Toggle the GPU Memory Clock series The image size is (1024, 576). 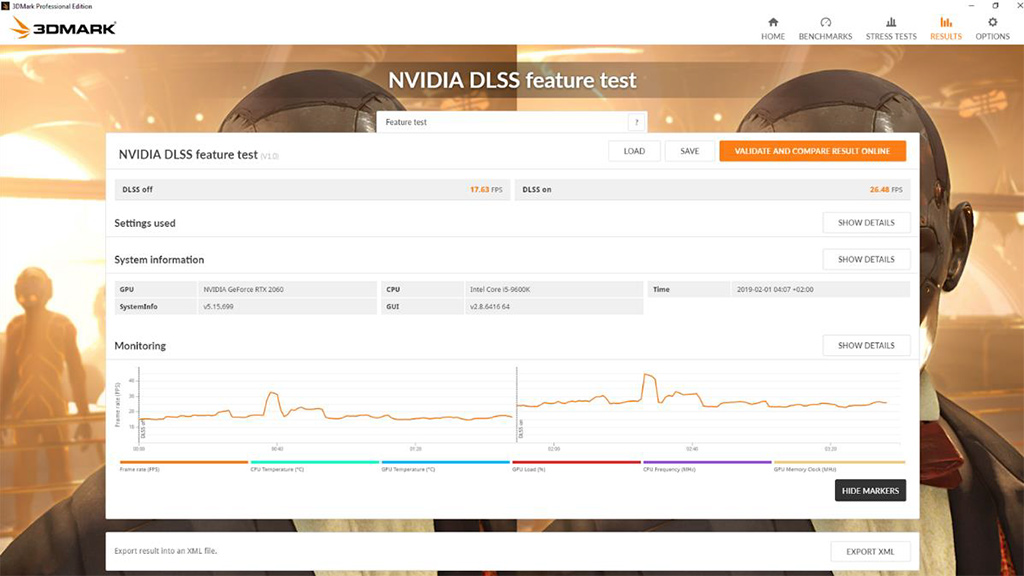pyautogui.click(x=839, y=466)
